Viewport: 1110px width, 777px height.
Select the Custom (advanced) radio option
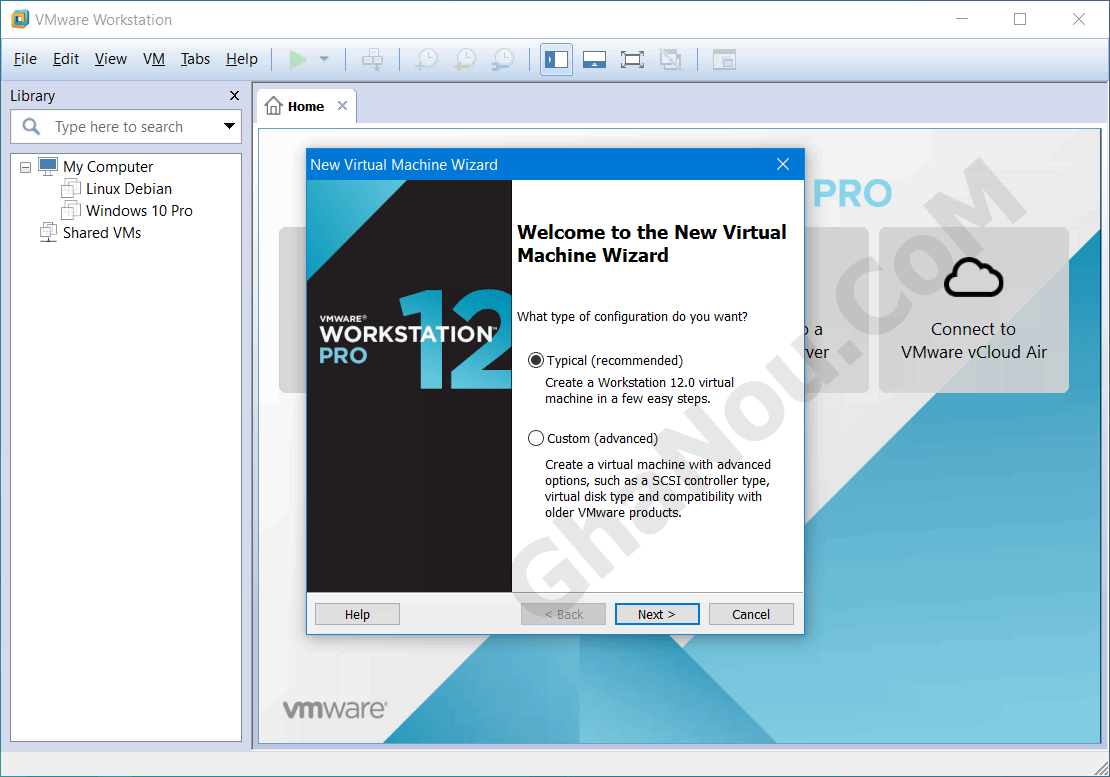coord(536,438)
